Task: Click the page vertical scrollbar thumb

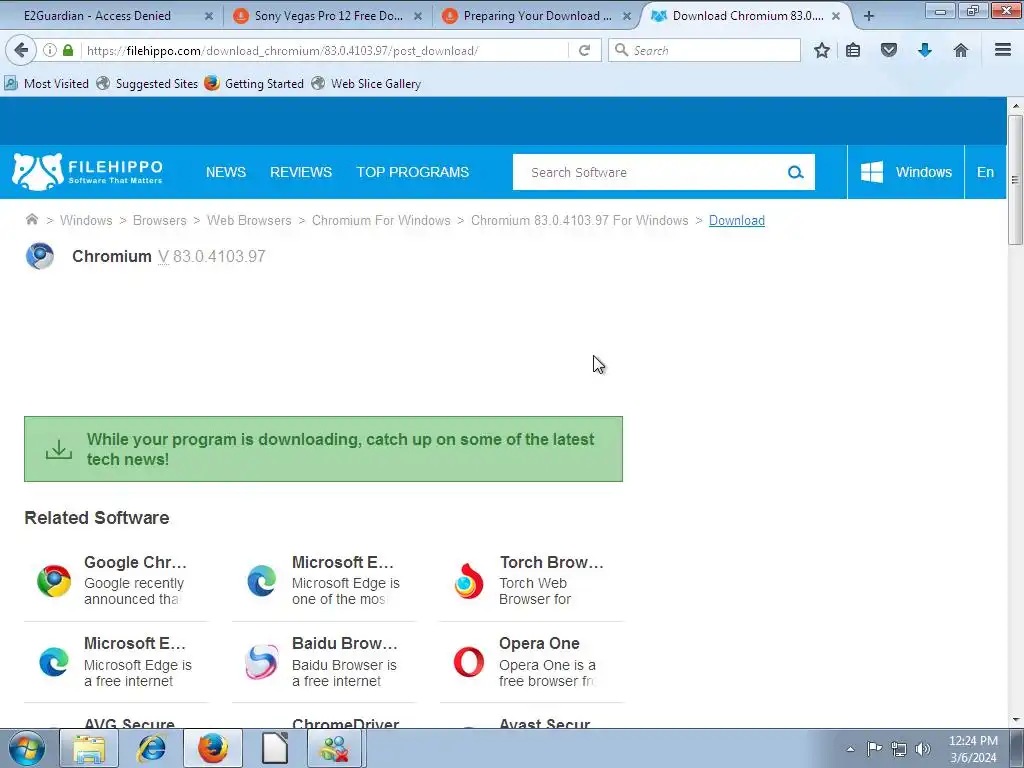Action: pos(1015,180)
